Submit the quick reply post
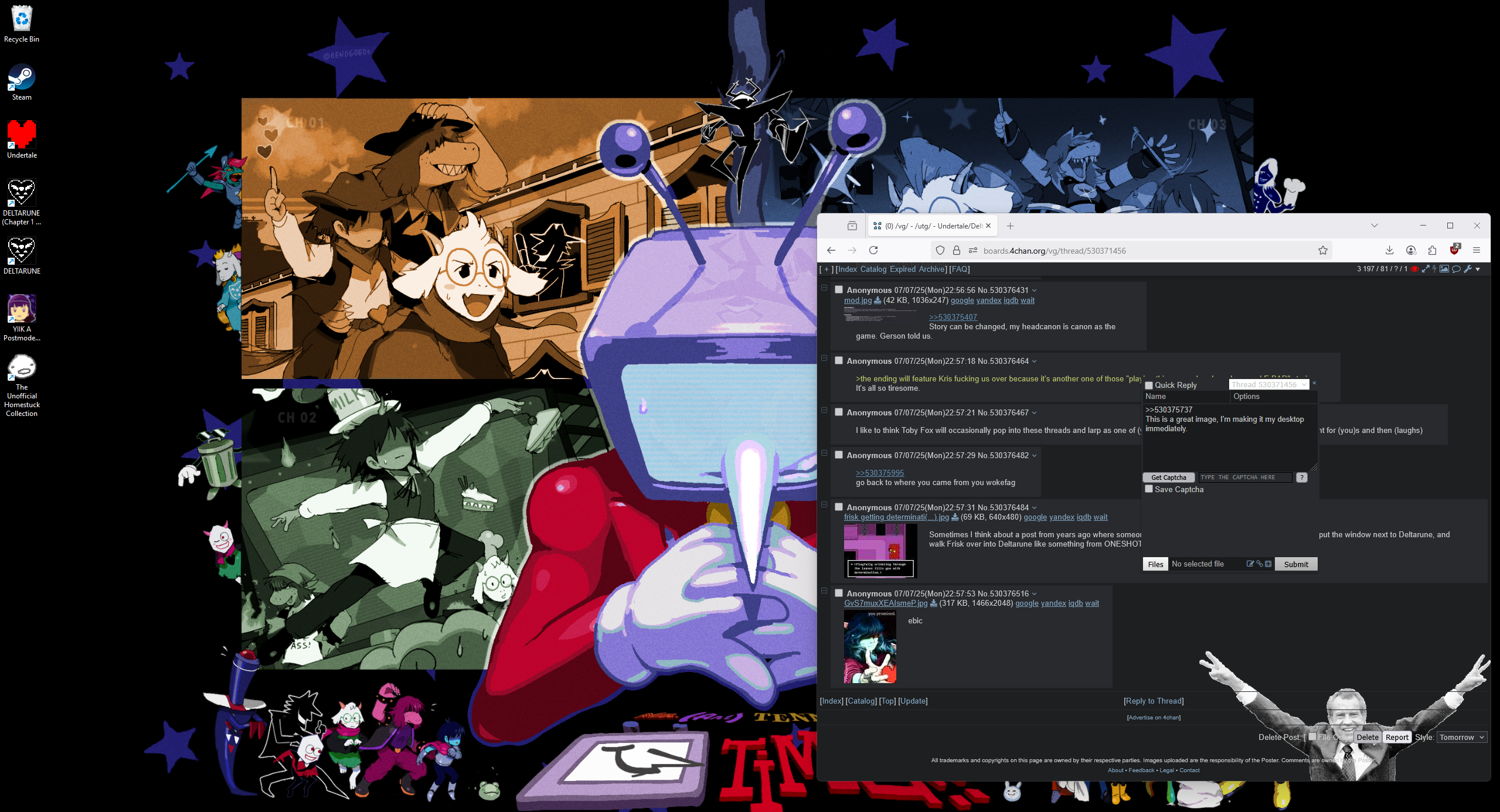 tap(1296, 564)
